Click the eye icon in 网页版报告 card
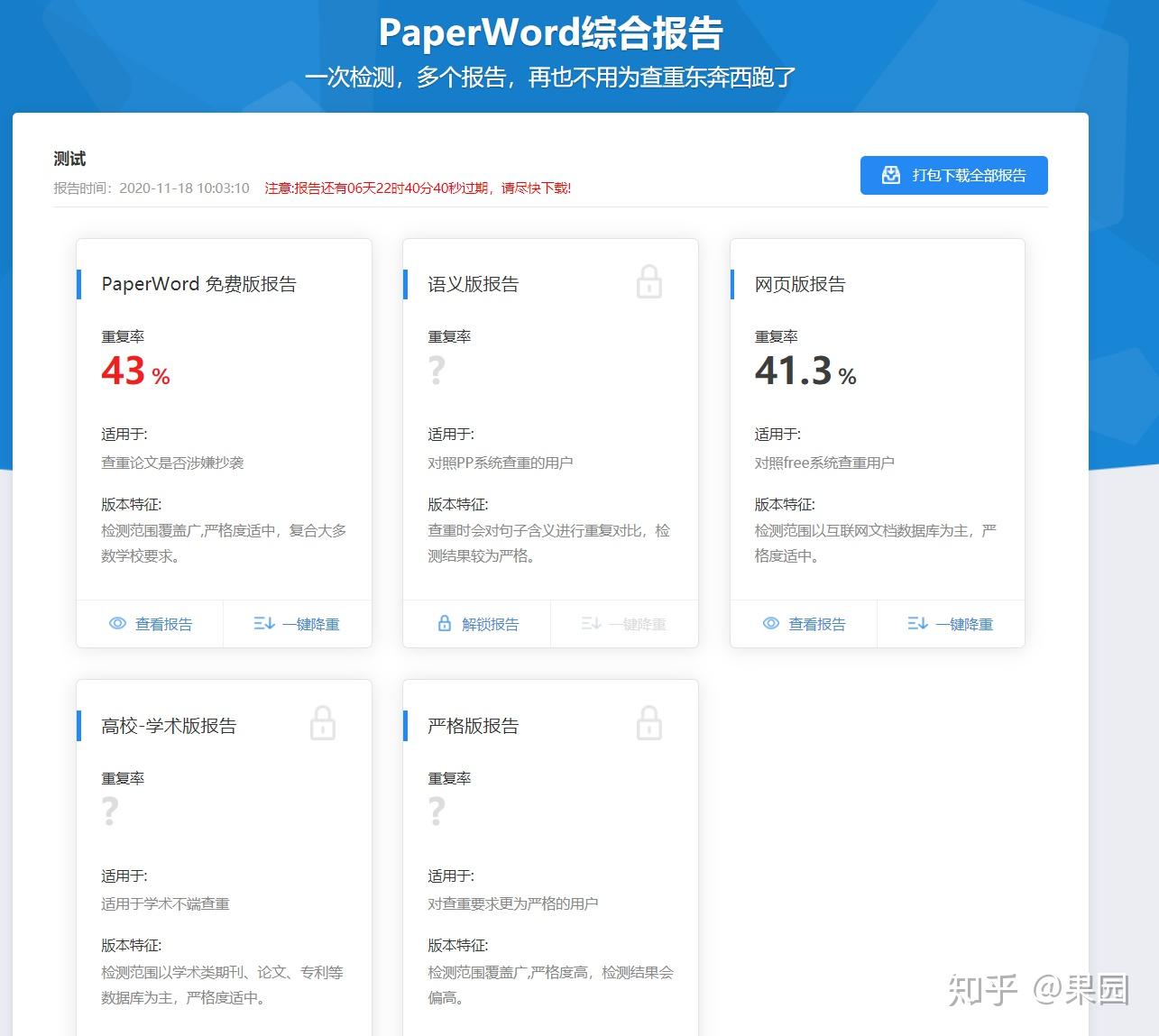1159x1036 pixels. 771,624
